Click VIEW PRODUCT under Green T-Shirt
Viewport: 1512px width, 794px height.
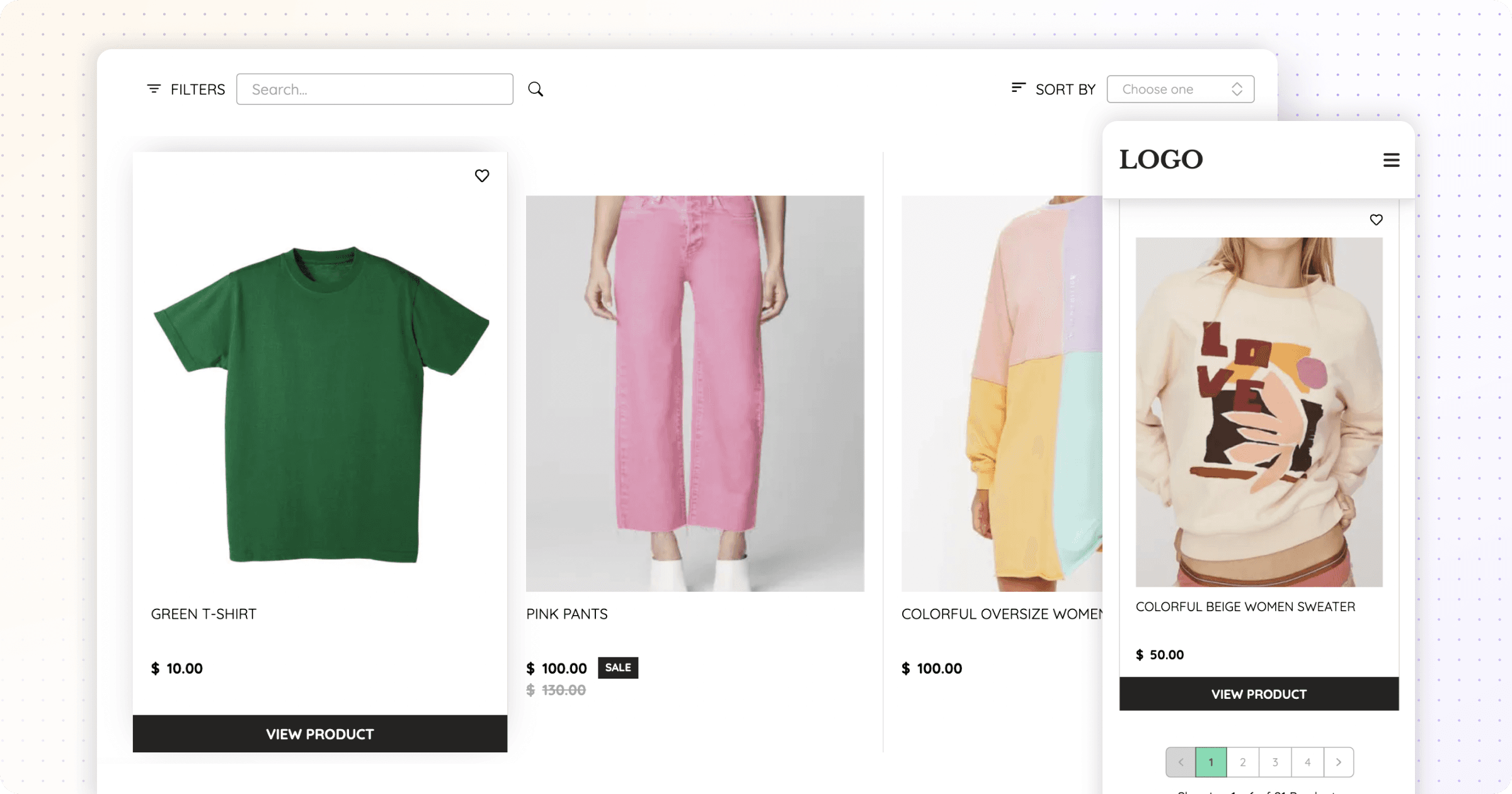click(319, 734)
